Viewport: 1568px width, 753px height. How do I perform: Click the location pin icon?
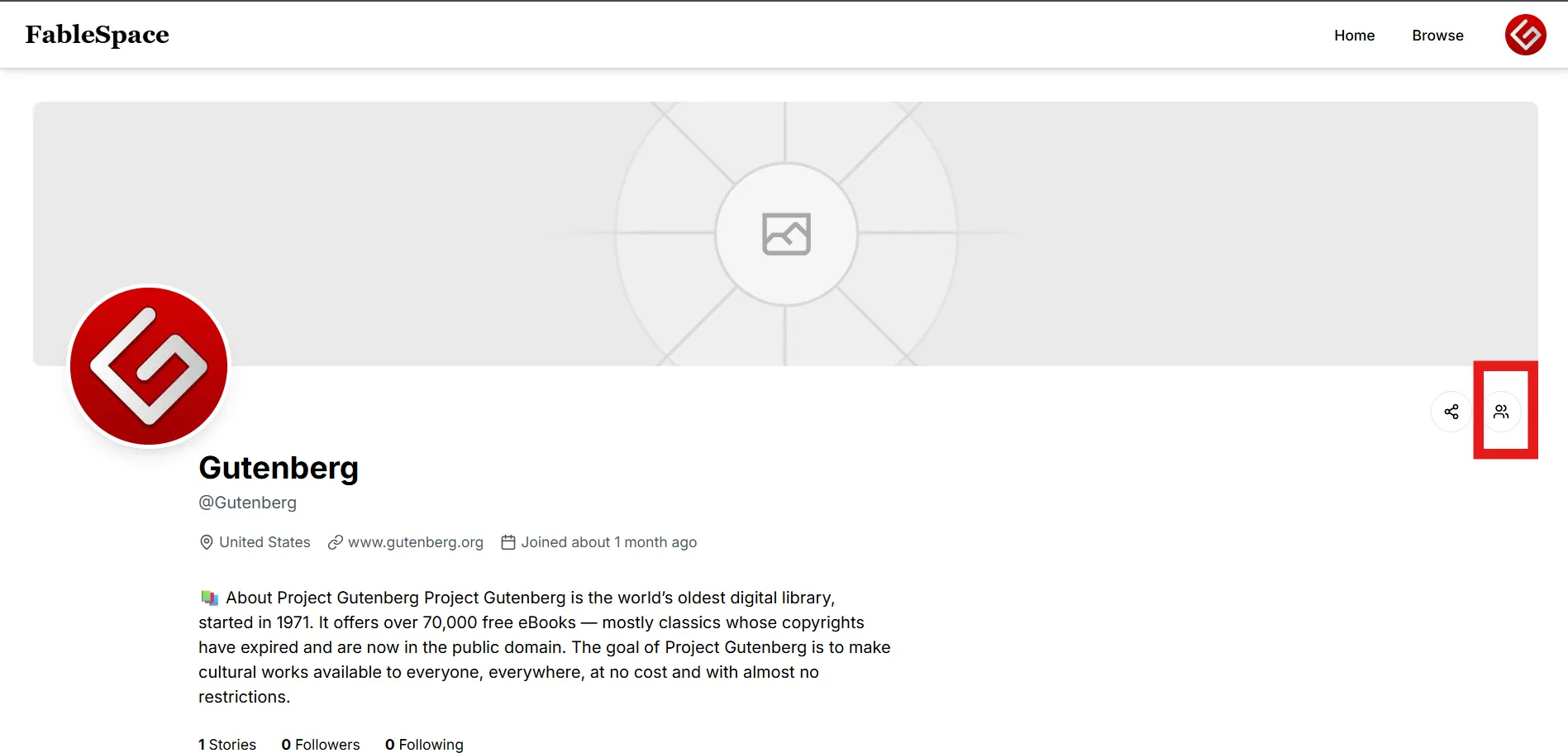[207, 542]
